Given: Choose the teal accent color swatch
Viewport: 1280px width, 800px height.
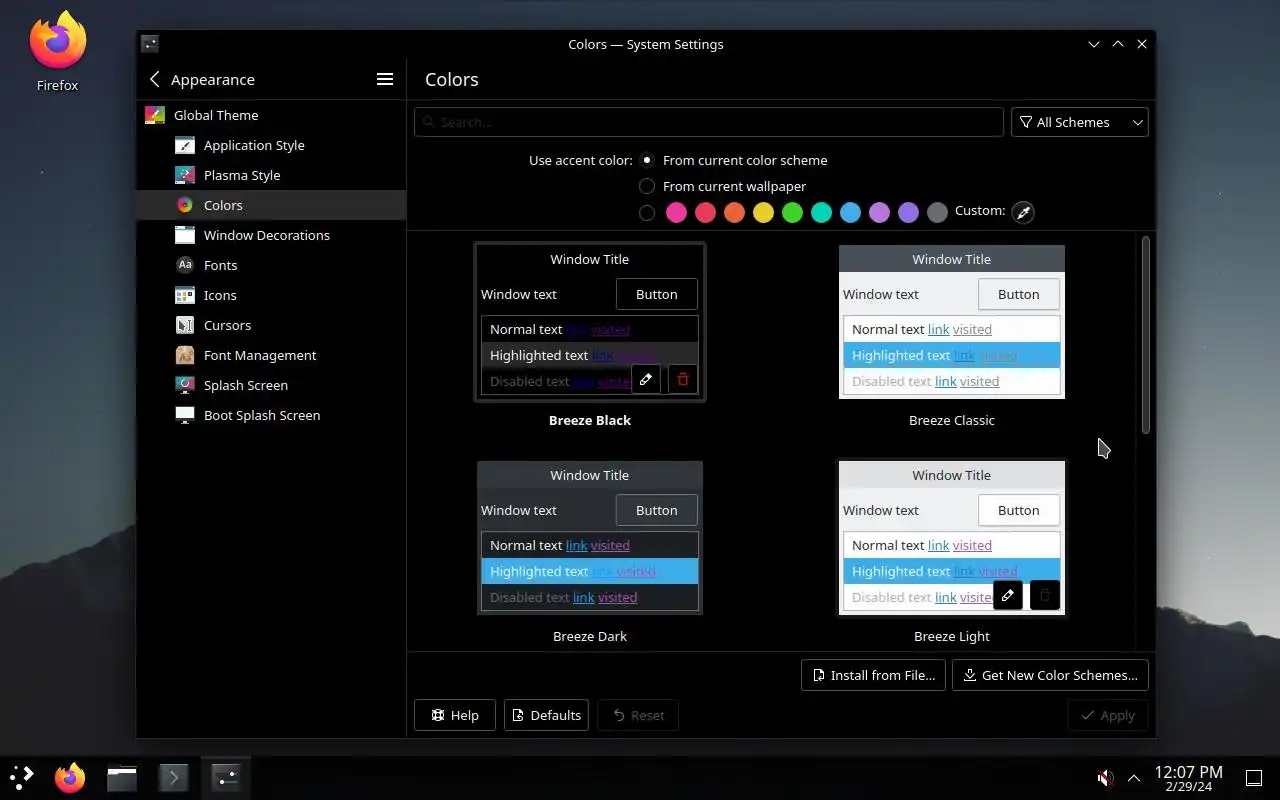Looking at the screenshot, I should click(821, 212).
